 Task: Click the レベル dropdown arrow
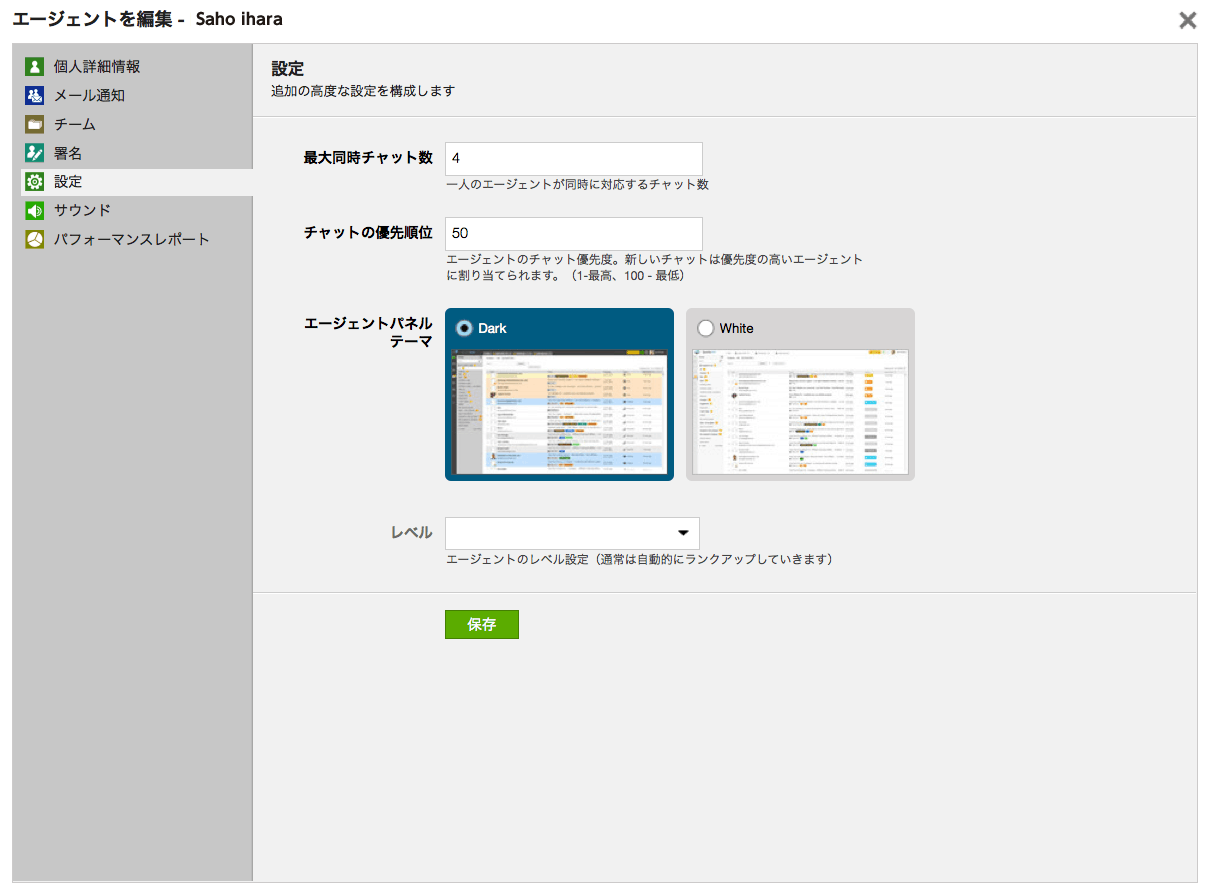click(684, 533)
